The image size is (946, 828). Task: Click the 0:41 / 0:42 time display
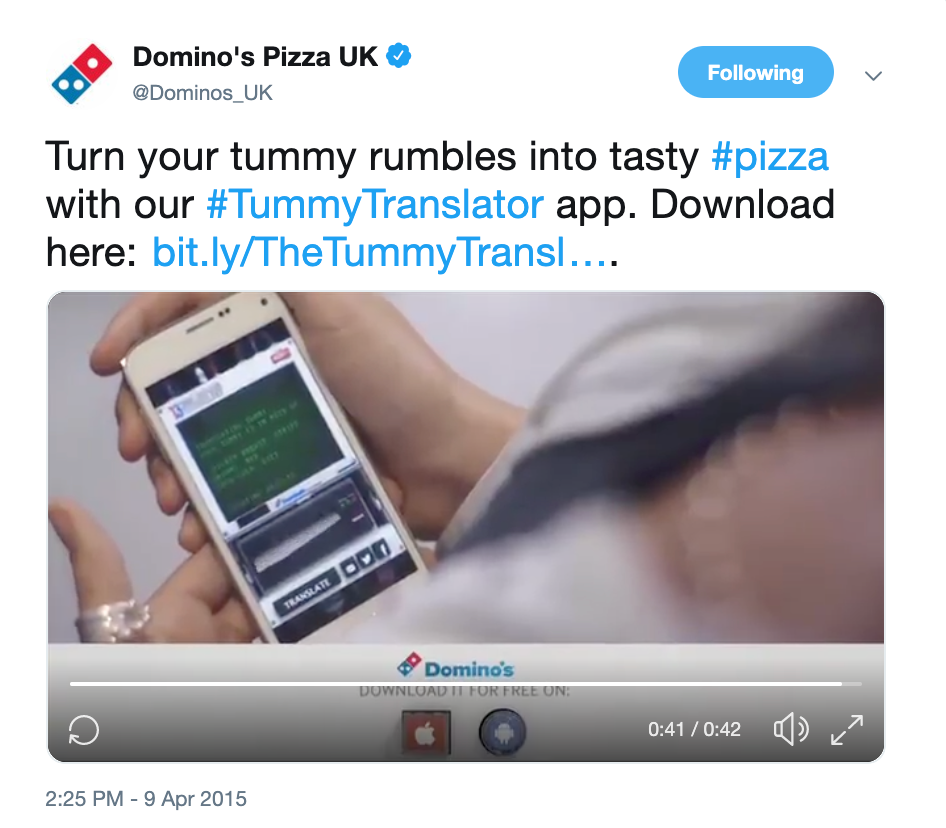coord(694,730)
